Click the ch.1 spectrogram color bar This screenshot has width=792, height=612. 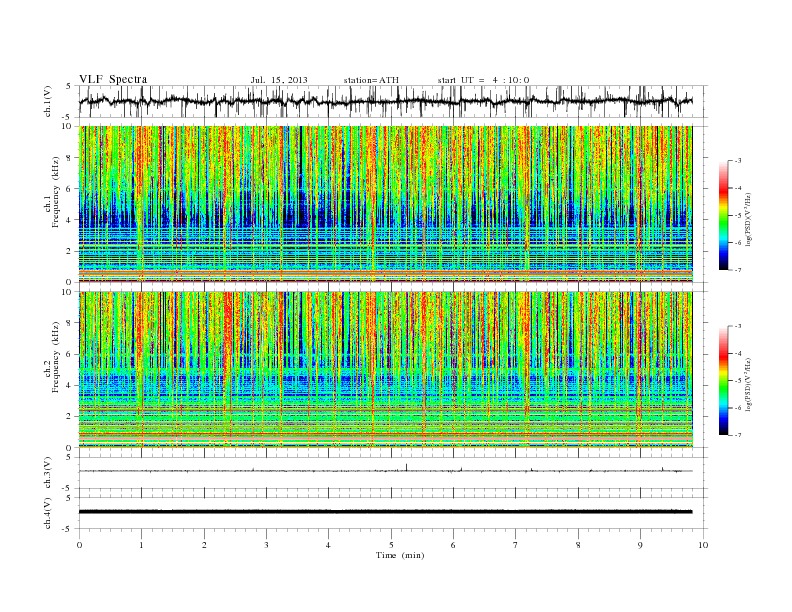pos(723,215)
